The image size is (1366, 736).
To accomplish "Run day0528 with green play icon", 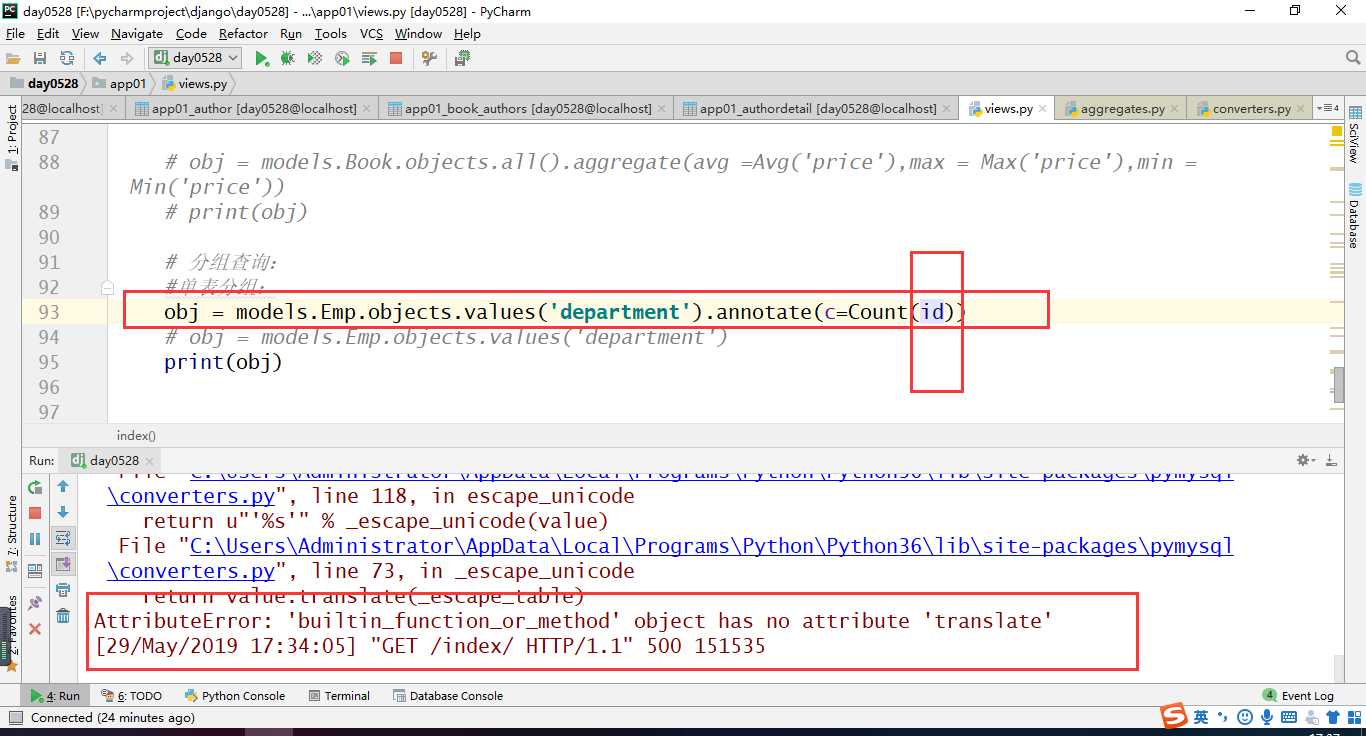I will [262, 58].
